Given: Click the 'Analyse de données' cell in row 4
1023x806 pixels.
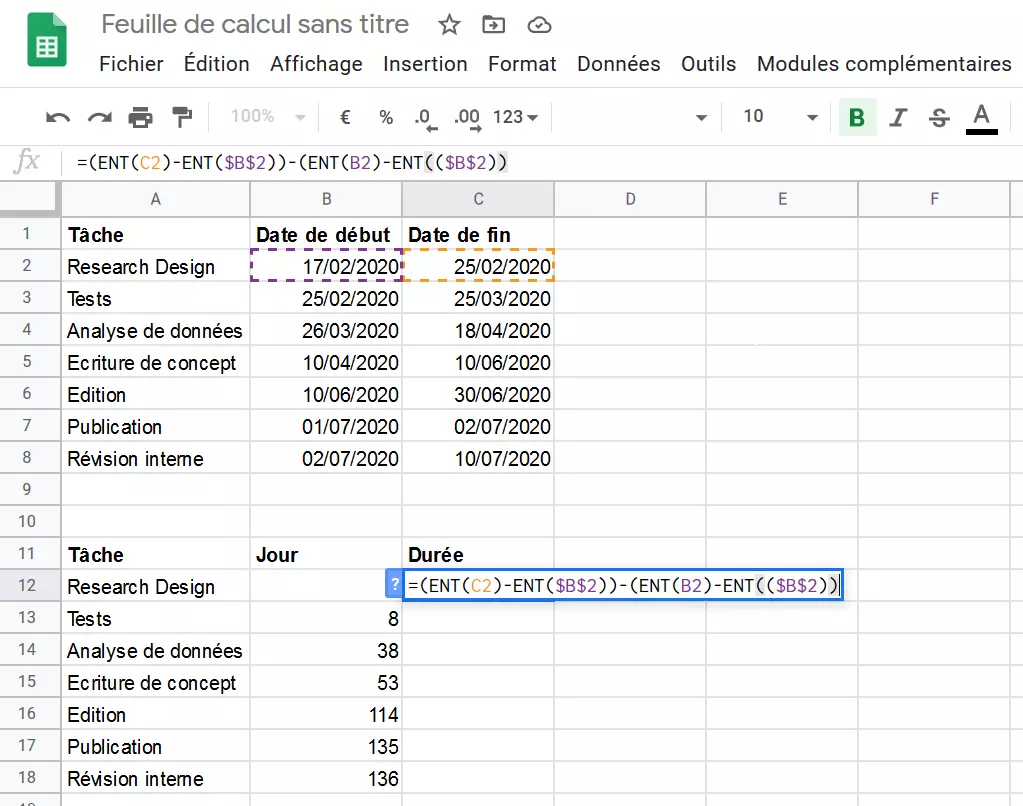Looking at the screenshot, I should 155,330.
